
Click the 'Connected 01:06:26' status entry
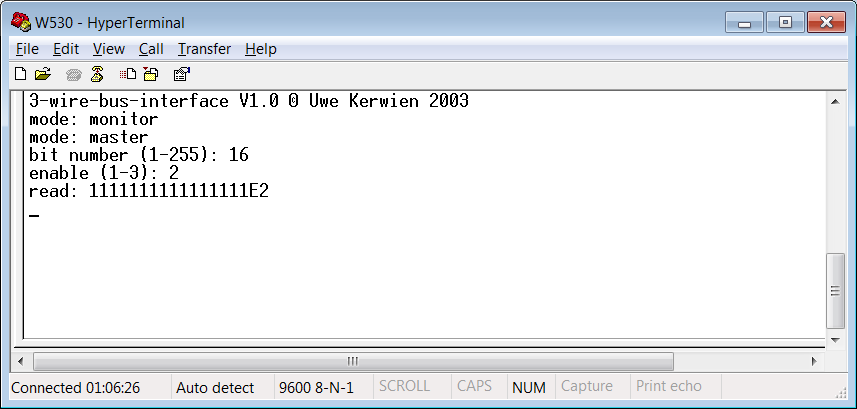click(x=75, y=388)
